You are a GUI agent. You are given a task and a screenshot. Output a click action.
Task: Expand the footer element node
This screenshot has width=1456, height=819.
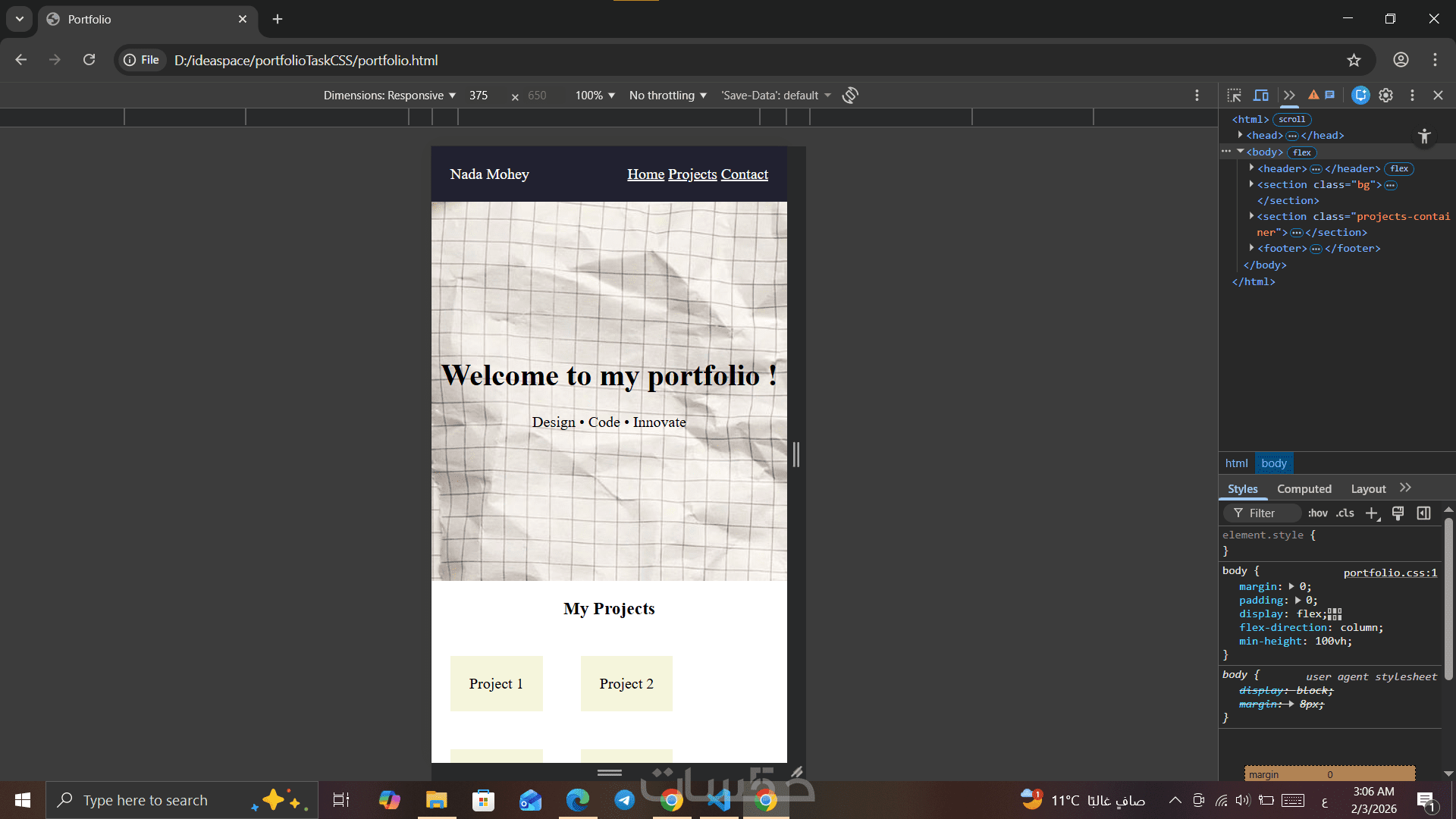1251,248
